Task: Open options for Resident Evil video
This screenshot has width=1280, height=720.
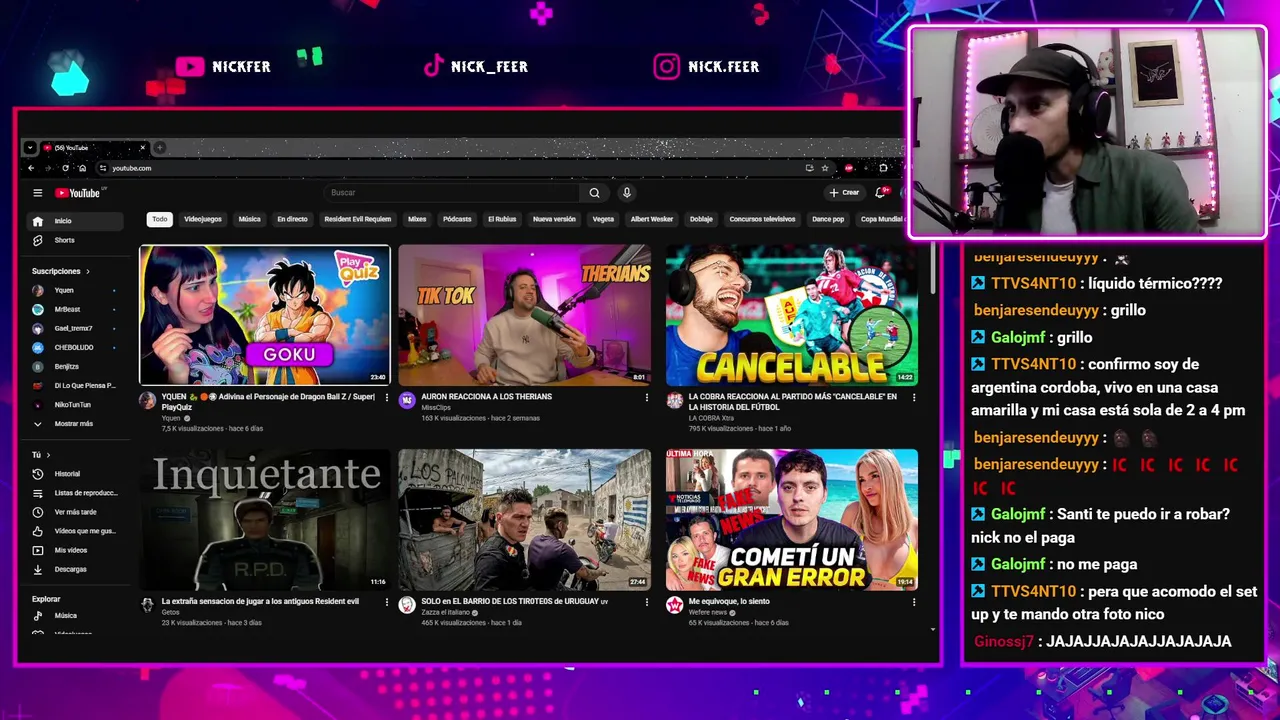Action: point(387,602)
